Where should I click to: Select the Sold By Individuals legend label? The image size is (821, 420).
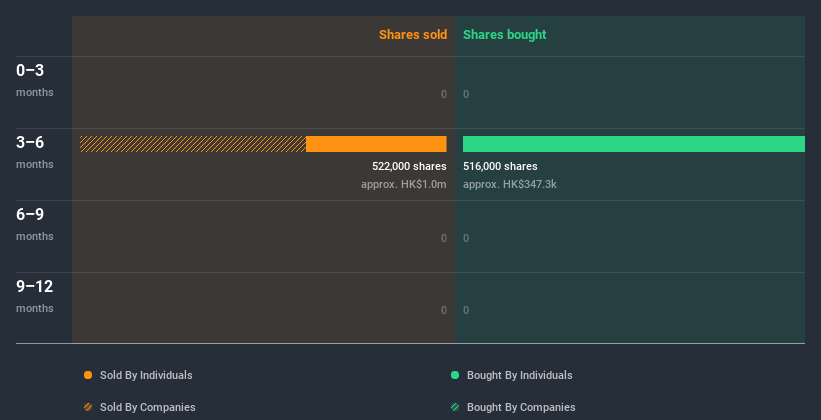click(x=146, y=375)
